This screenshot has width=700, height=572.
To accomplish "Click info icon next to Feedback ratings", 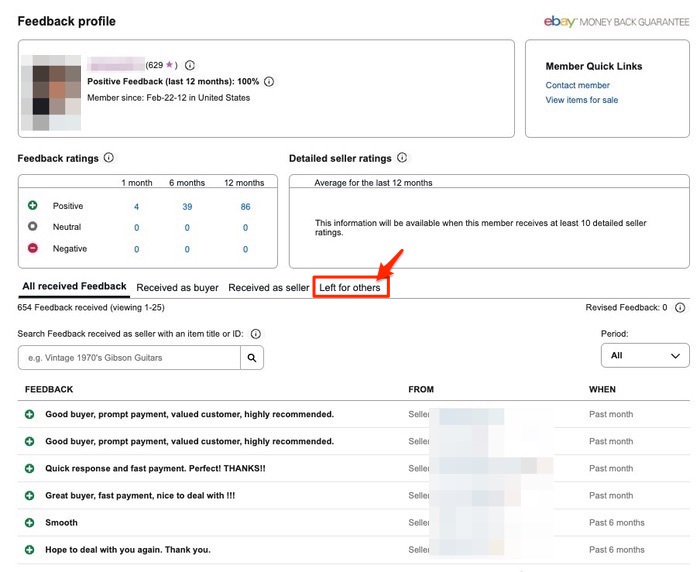I will point(109,158).
